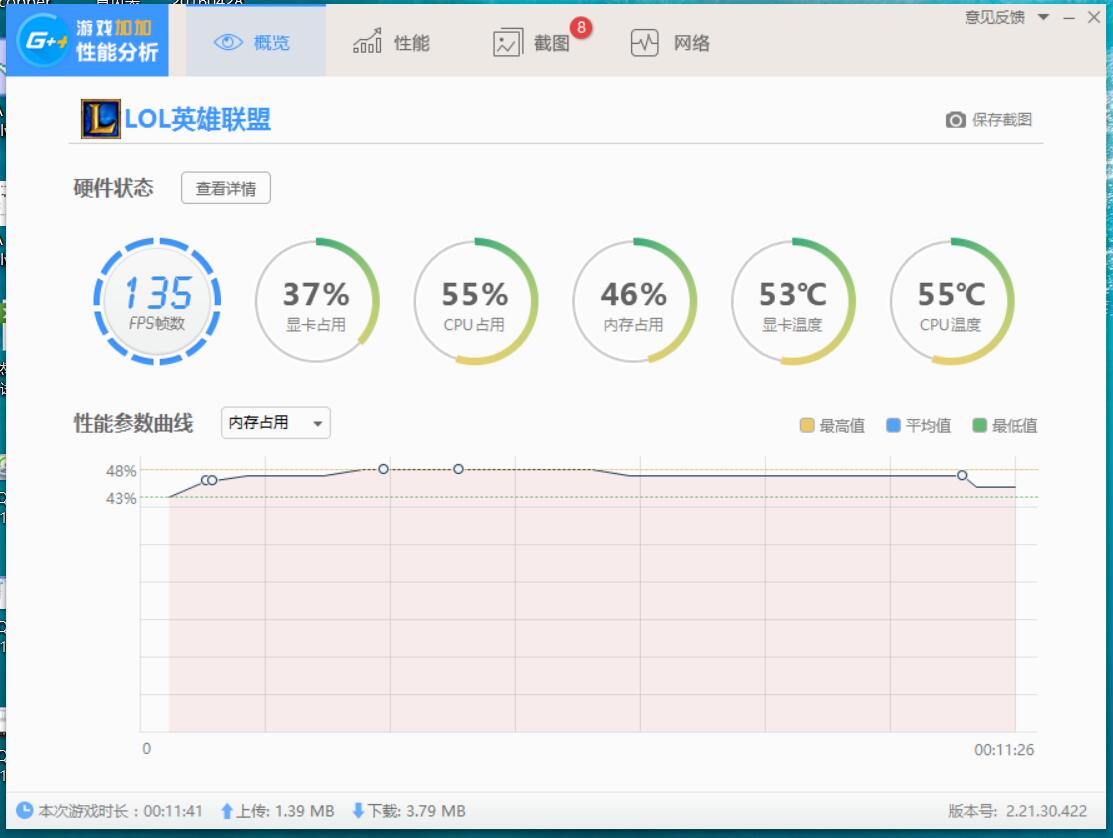Click the 55% CPU占用 gauge
The image size is (1113, 838).
[x=476, y=301]
